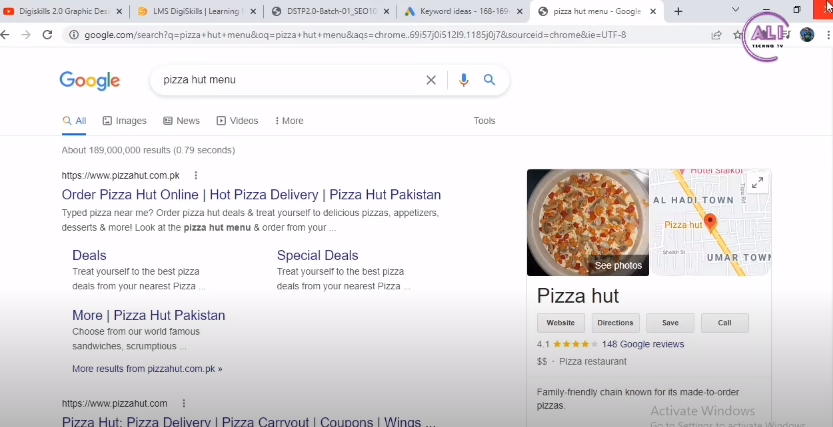Click the Google logo
Image resolution: width=833 pixels, height=427 pixels.
[90, 81]
